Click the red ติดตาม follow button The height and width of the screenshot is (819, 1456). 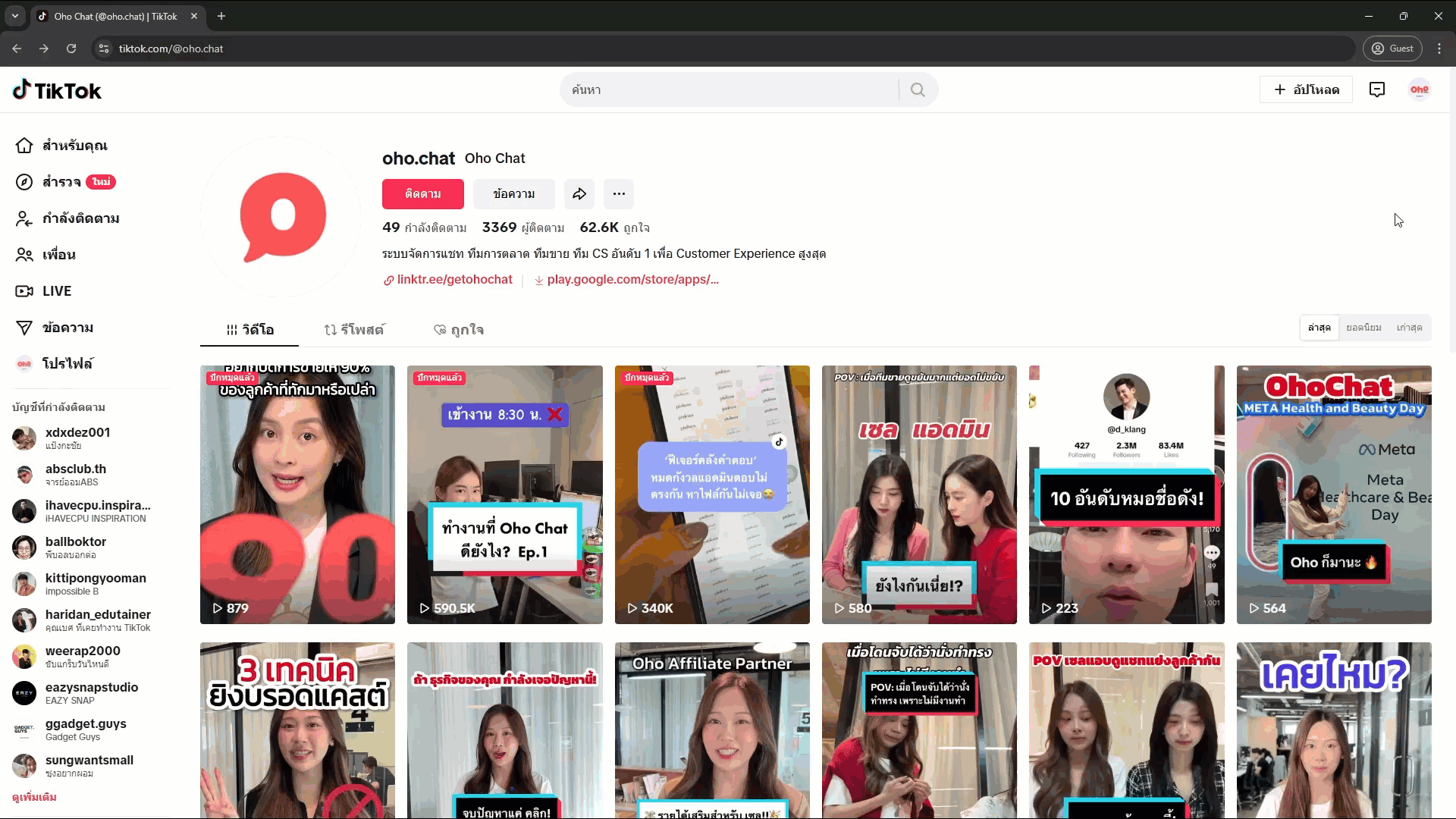(x=422, y=194)
